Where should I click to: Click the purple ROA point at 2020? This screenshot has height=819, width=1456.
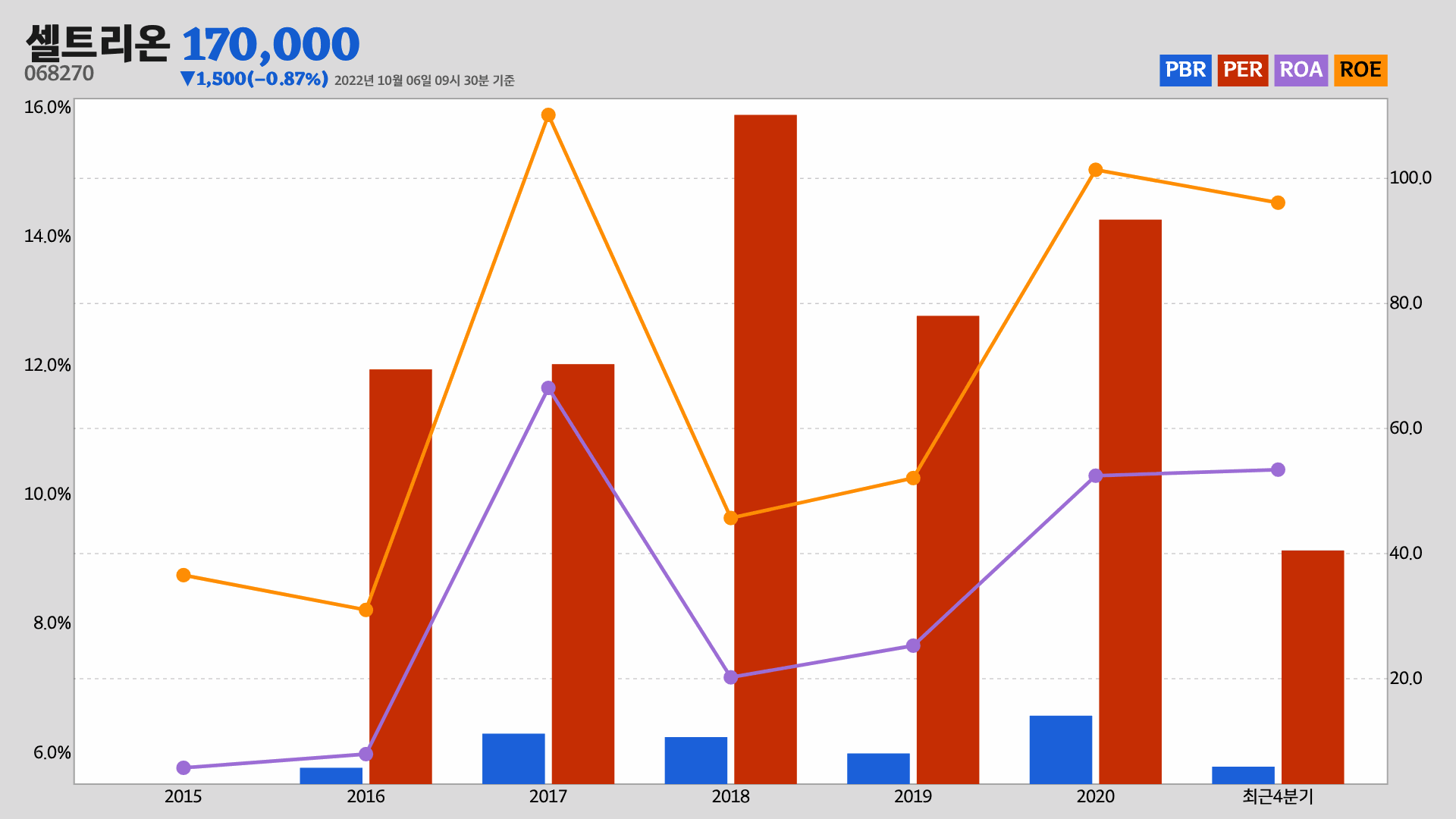(x=1096, y=476)
